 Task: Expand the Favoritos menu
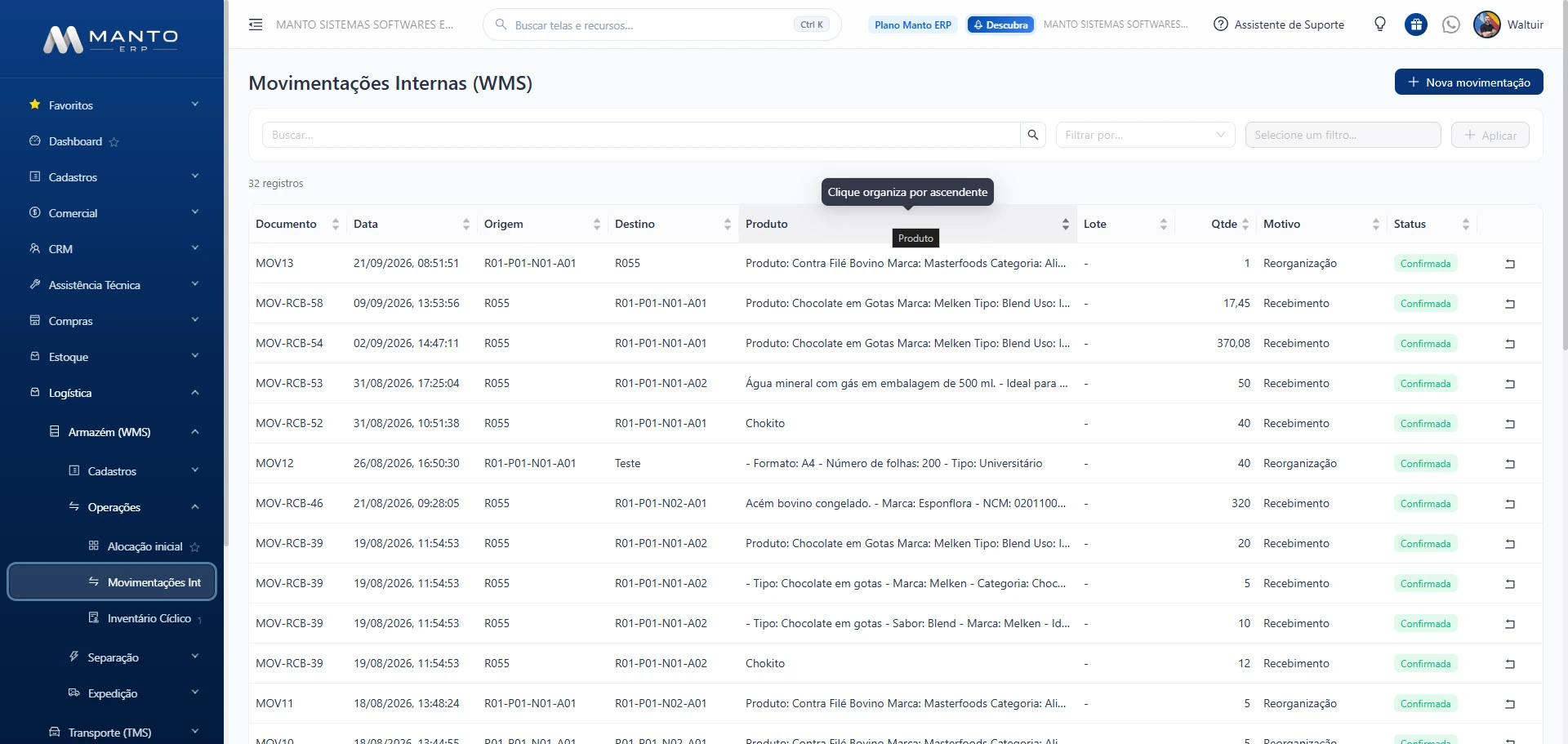[114, 105]
